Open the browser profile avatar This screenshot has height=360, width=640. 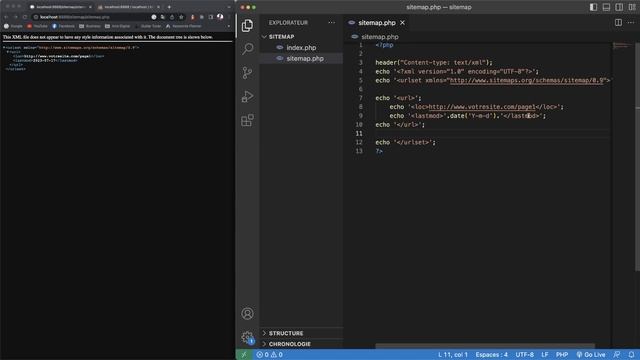click(x=220, y=17)
